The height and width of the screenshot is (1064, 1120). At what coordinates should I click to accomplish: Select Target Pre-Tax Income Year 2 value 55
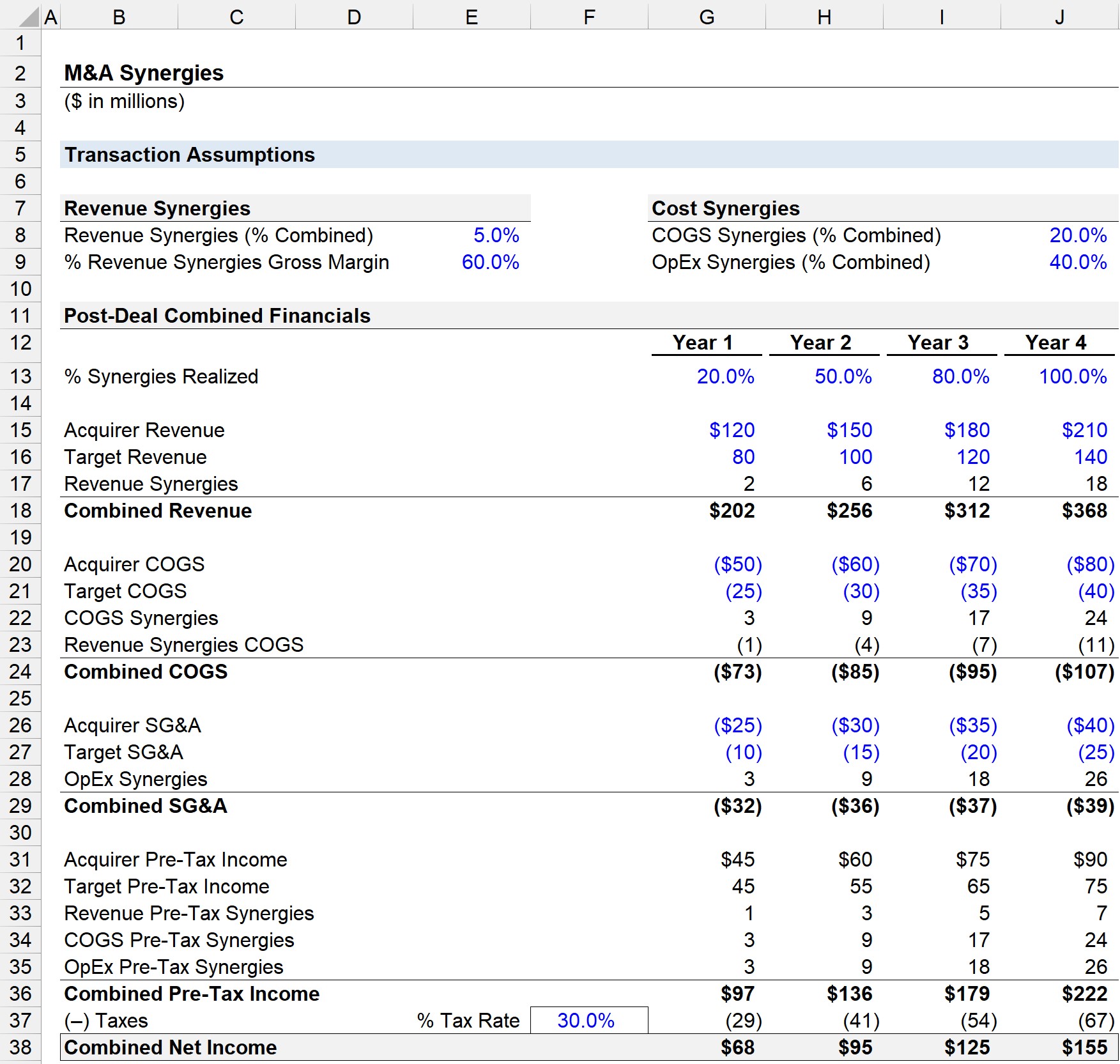(x=861, y=886)
